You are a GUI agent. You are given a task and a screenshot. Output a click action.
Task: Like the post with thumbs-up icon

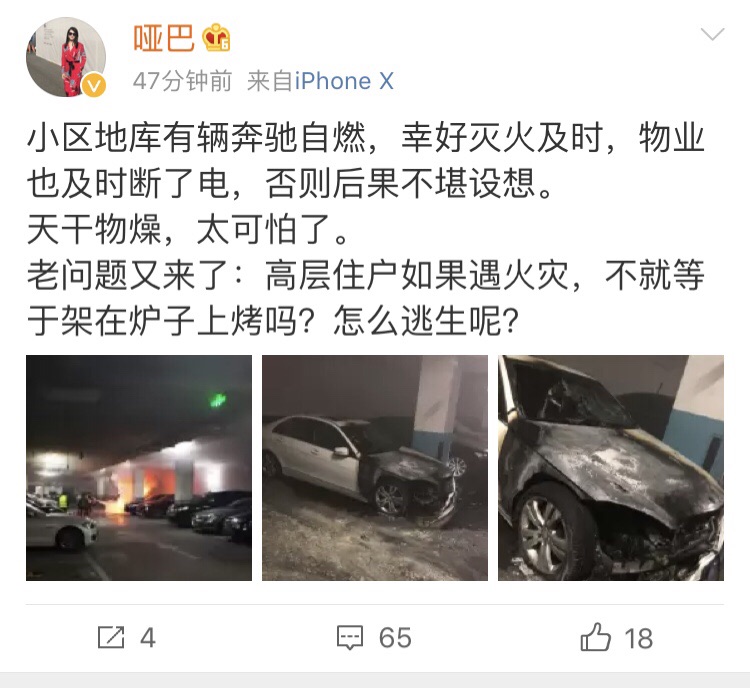(596, 637)
